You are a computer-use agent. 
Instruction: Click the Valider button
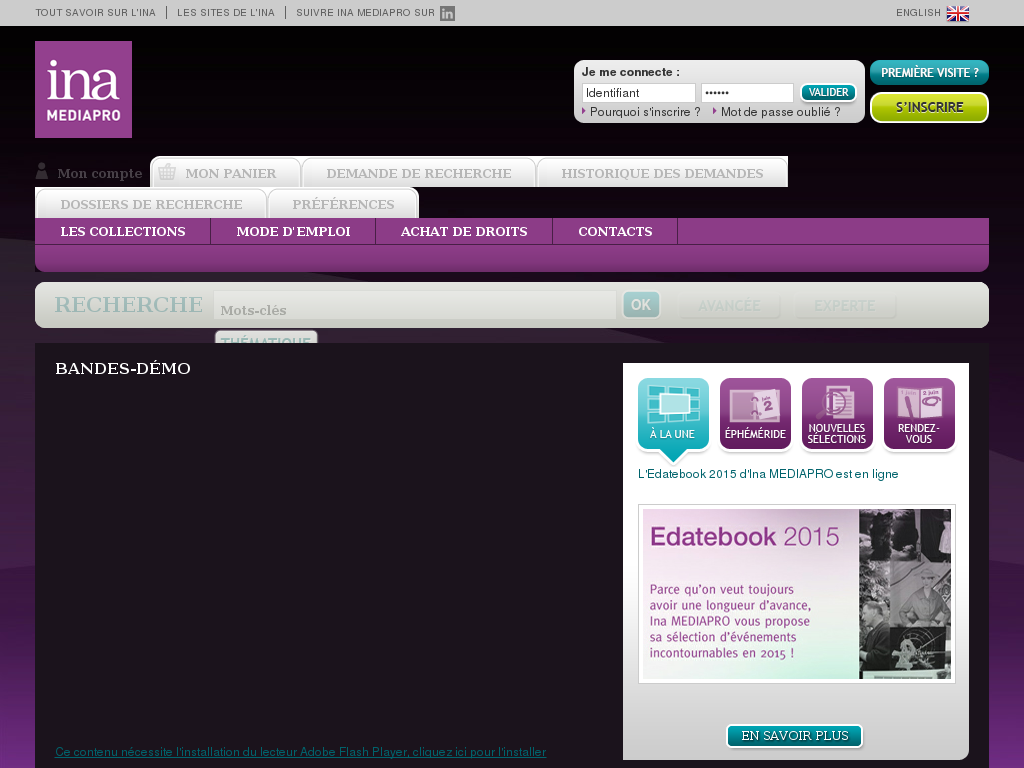[828, 93]
